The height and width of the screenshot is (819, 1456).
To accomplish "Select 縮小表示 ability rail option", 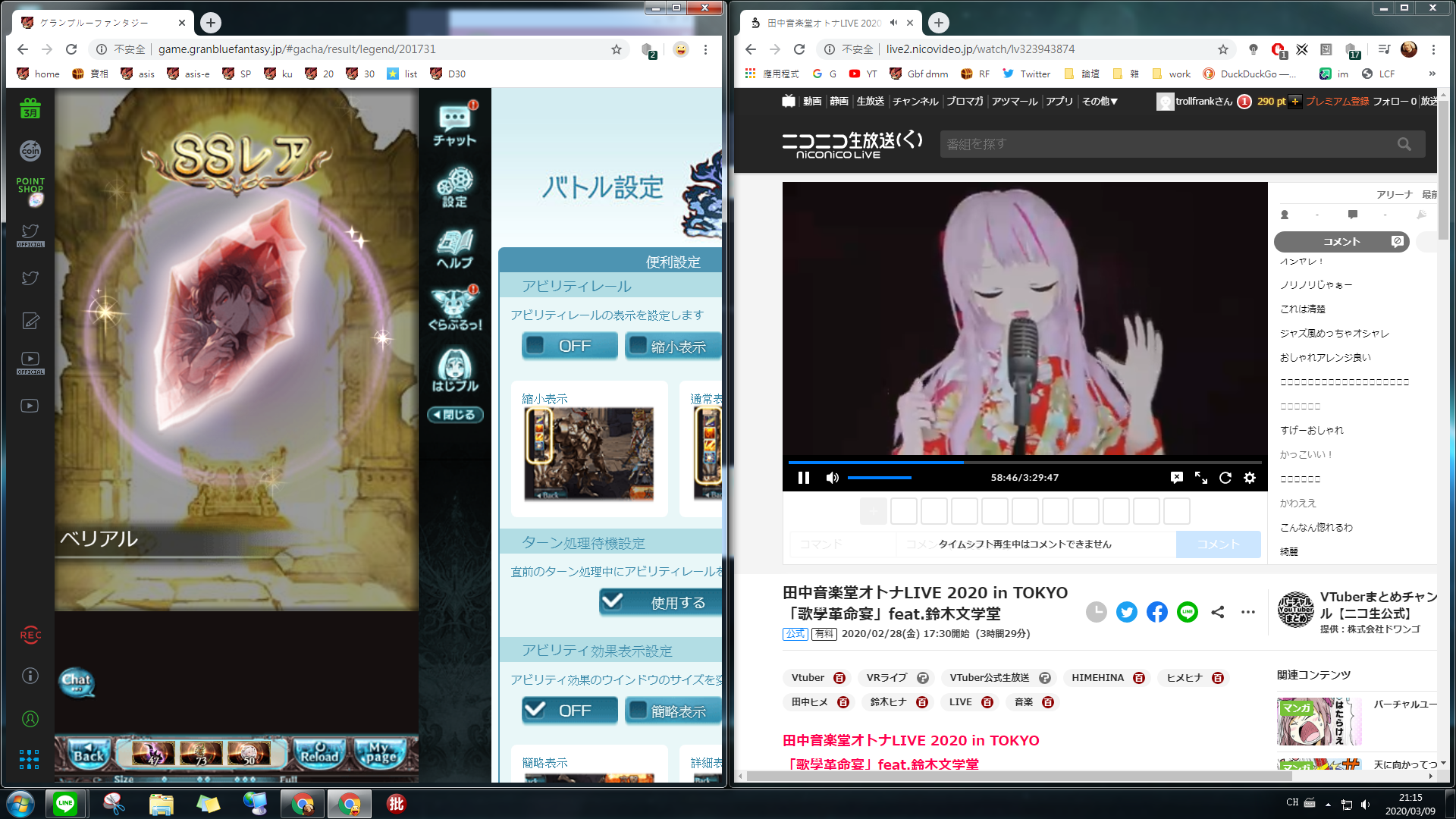I will click(673, 346).
